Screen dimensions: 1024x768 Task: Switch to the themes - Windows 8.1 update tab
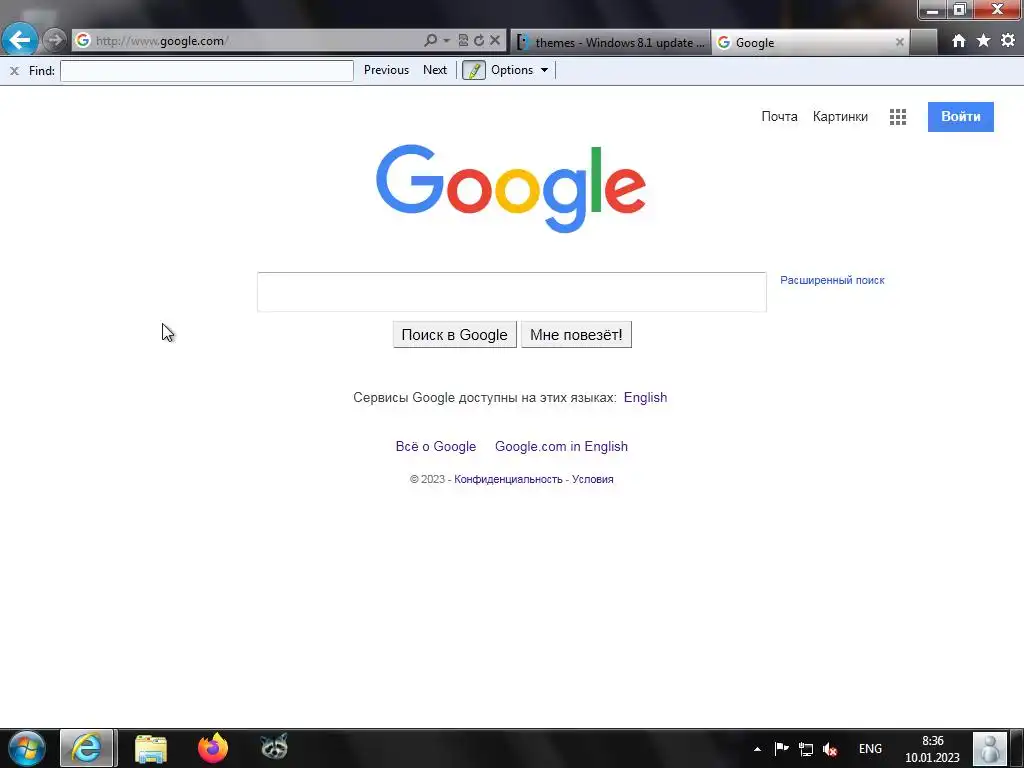[x=610, y=42]
